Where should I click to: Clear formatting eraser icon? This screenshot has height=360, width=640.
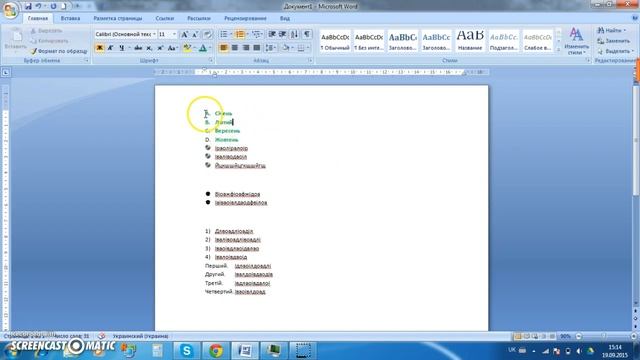[x=208, y=34]
